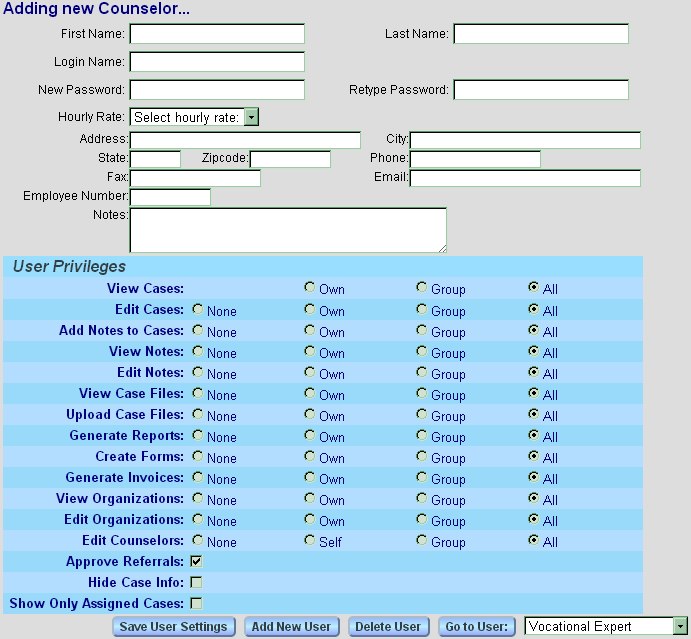Click the First Name input field

tap(217, 34)
